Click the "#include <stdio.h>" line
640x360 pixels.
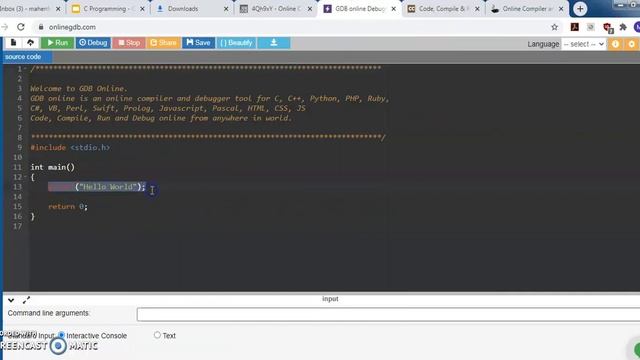coord(70,147)
